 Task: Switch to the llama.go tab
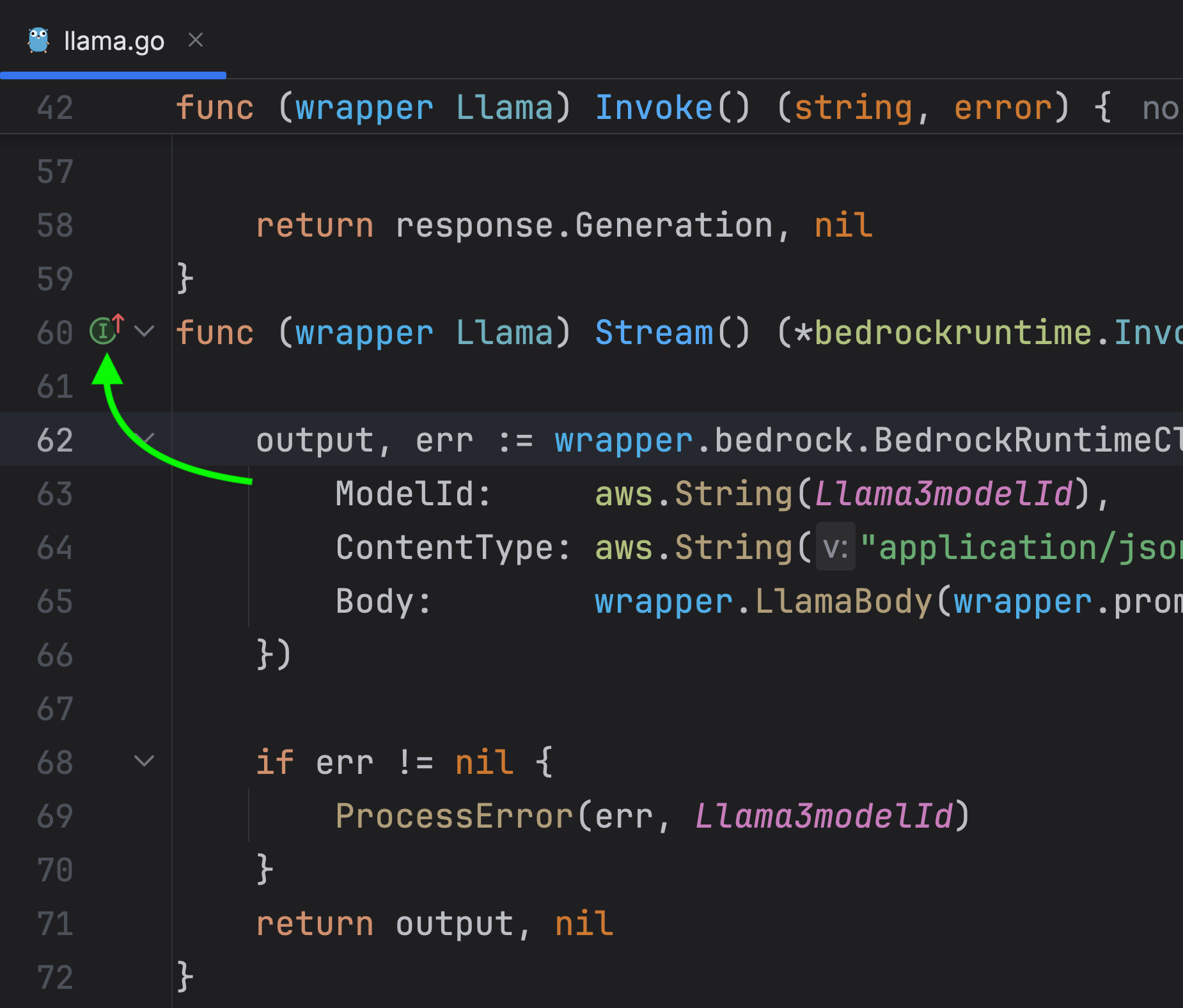click(x=114, y=42)
